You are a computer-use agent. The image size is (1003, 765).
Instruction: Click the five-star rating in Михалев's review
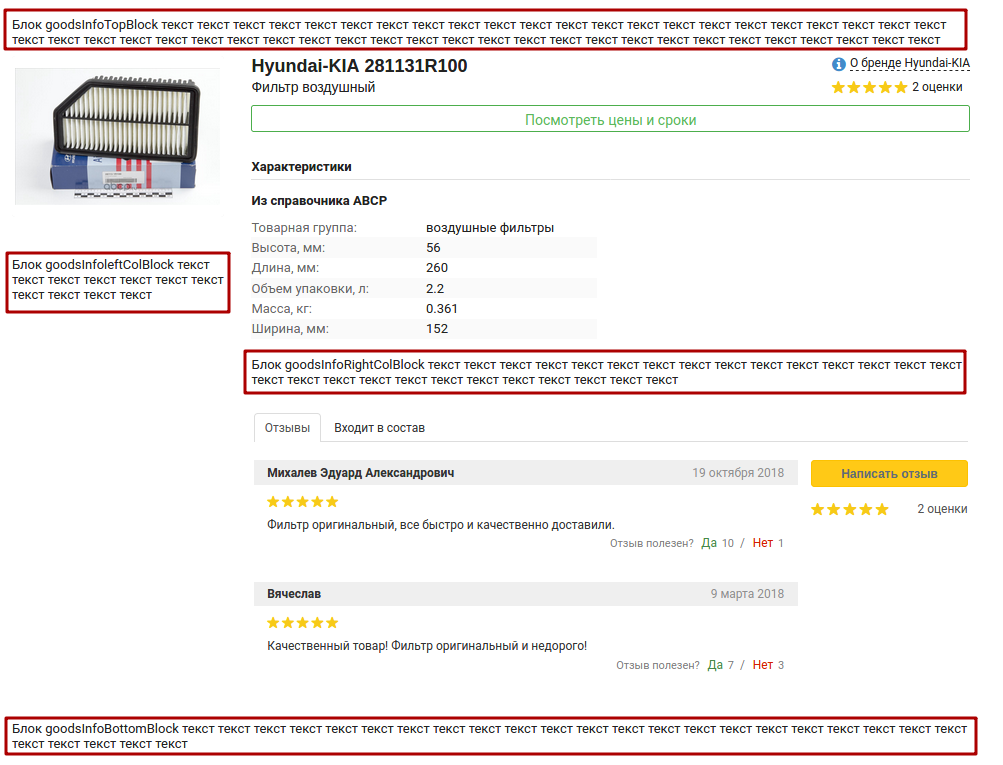303,501
